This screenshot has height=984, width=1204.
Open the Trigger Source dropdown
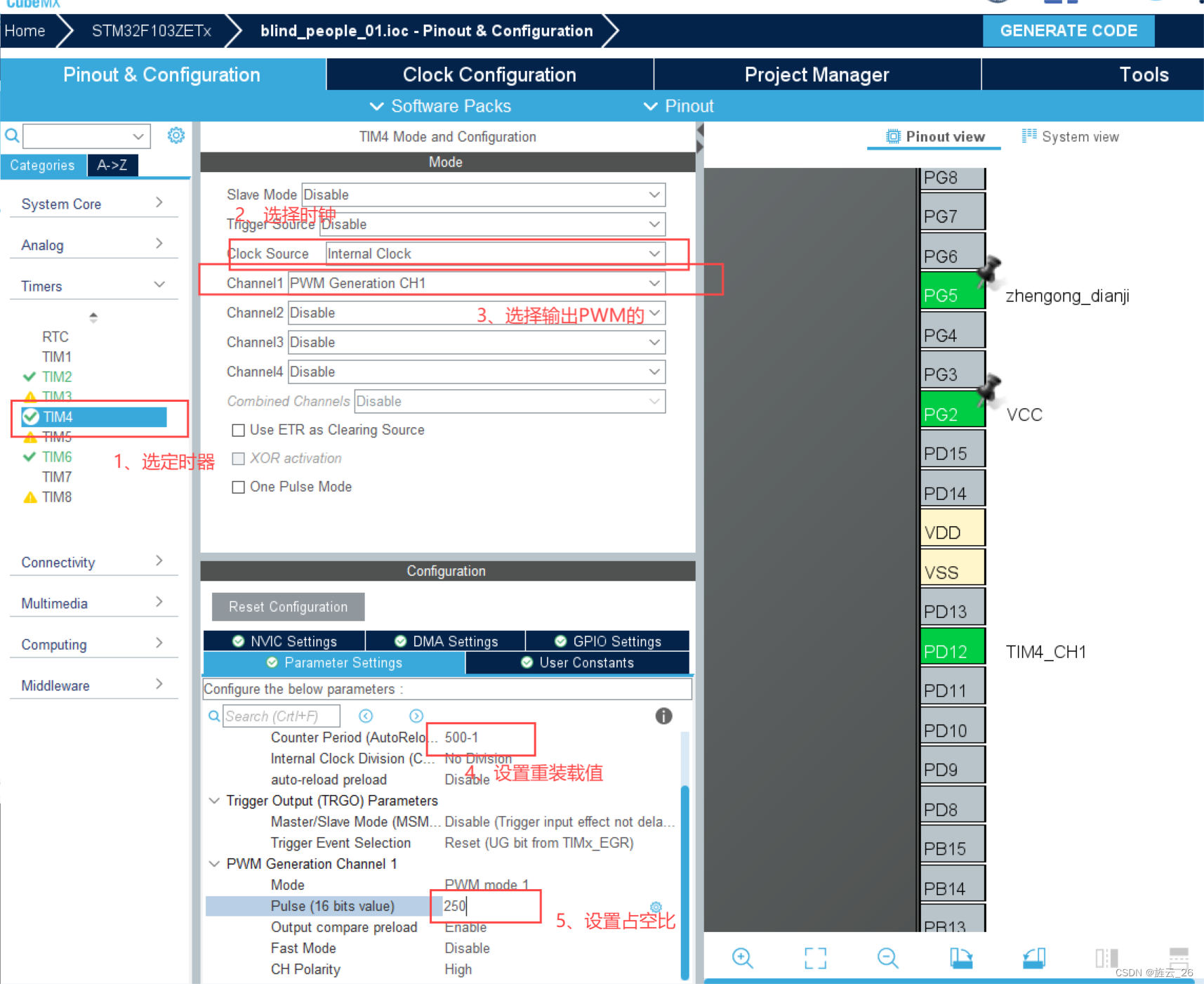(492, 224)
